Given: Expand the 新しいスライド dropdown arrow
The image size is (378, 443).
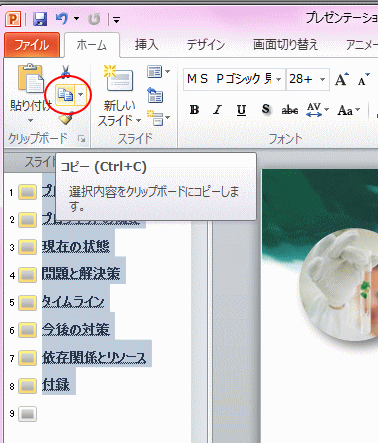Looking at the screenshot, I should [138, 120].
